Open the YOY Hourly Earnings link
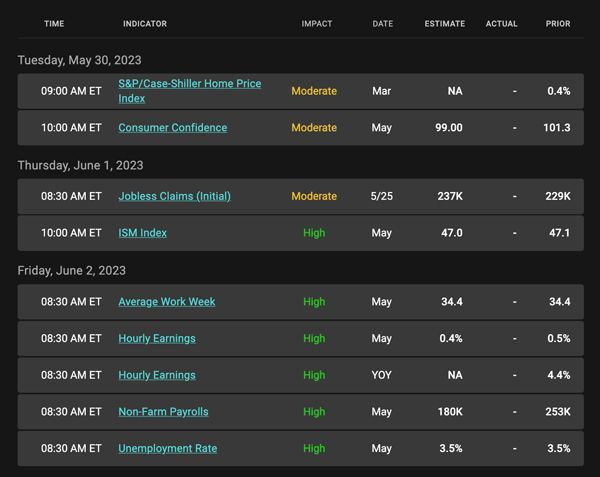 pos(157,375)
